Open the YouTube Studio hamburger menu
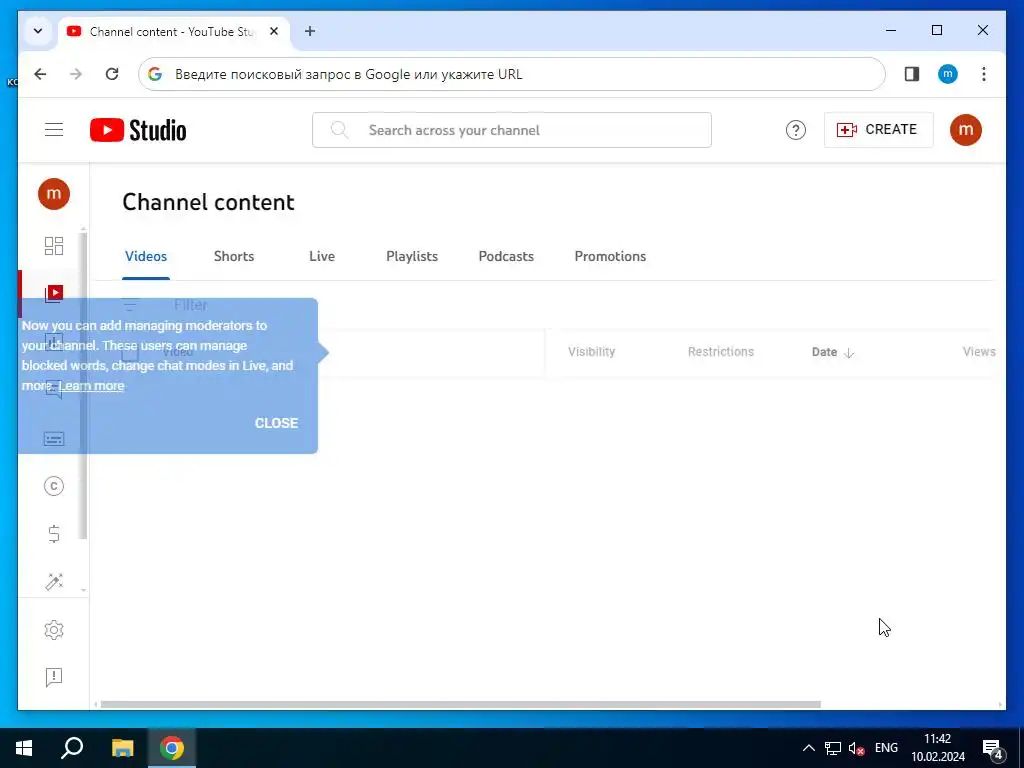 point(54,130)
